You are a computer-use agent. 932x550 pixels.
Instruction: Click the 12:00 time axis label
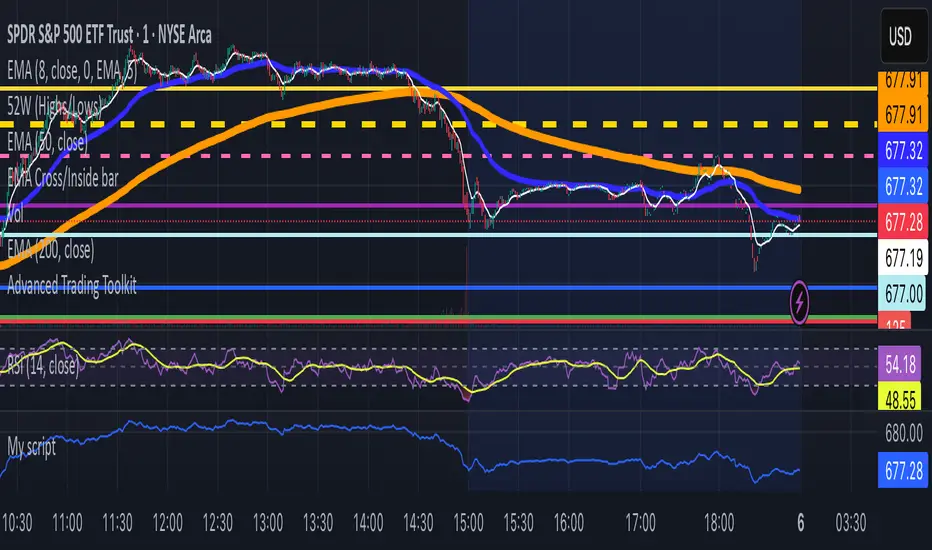coord(168,523)
